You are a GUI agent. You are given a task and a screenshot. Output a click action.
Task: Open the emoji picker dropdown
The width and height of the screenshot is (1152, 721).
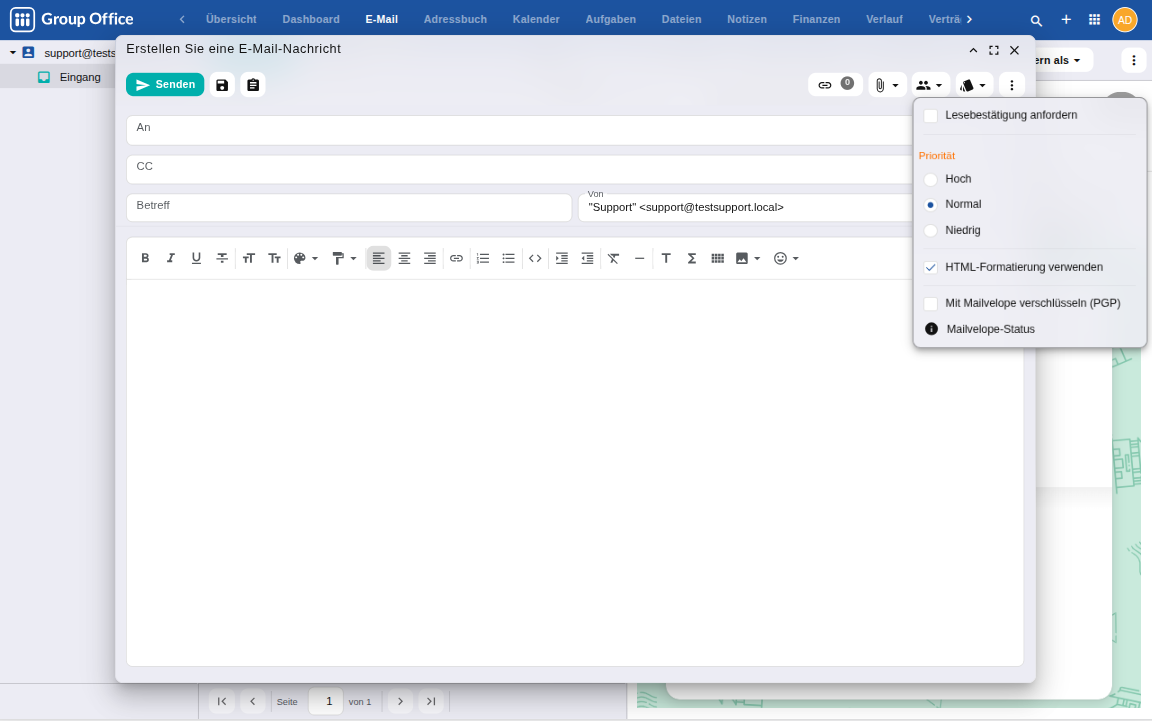click(x=786, y=258)
